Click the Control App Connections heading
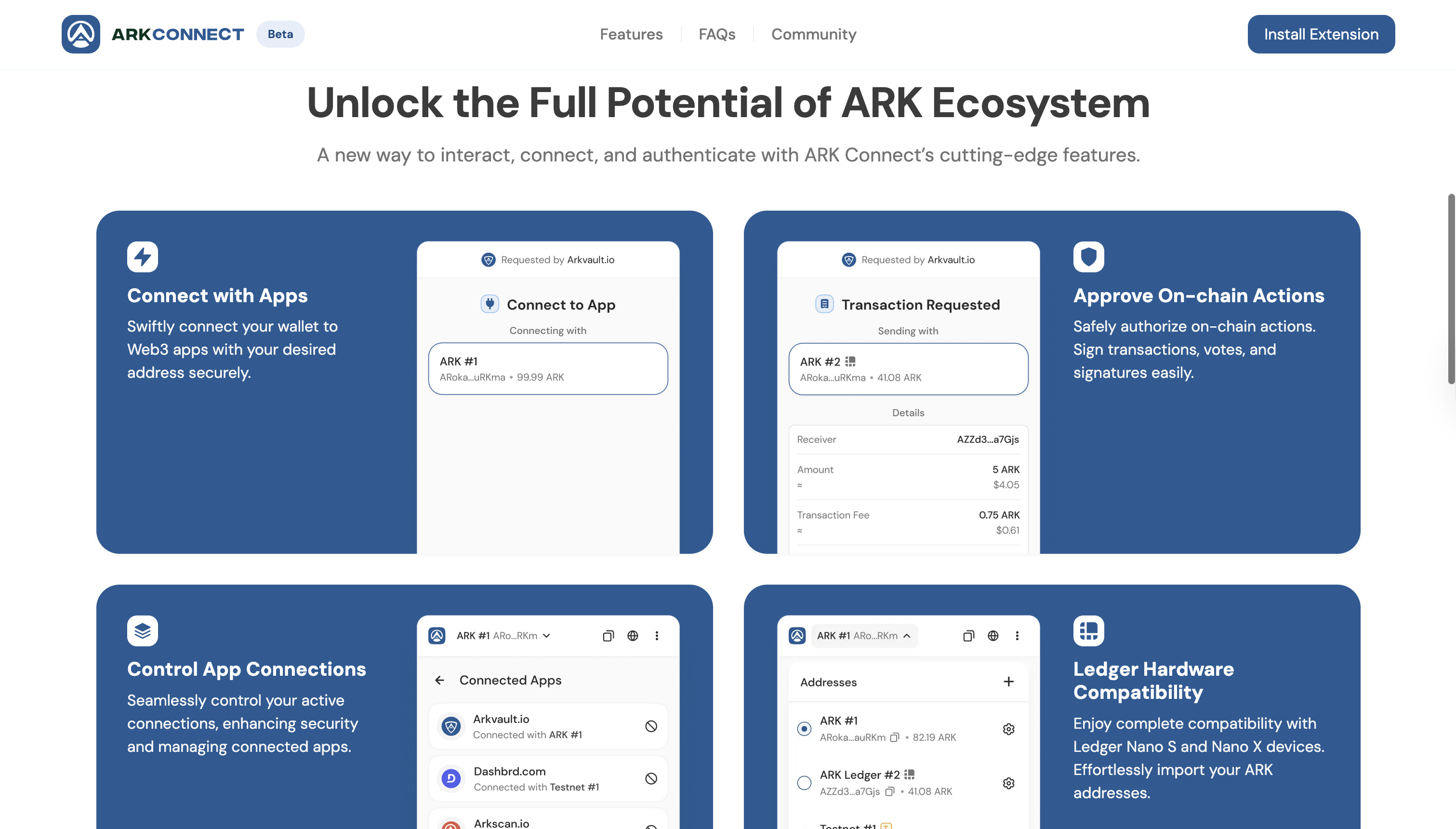The image size is (1456, 829). click(x=246, y=669)
